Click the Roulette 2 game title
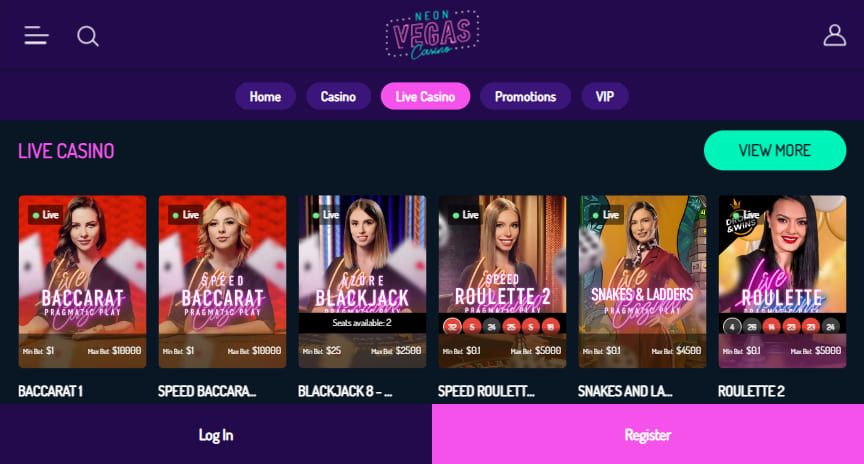The width and height of the screenshot is (864, 464). (x=751, y=391)
